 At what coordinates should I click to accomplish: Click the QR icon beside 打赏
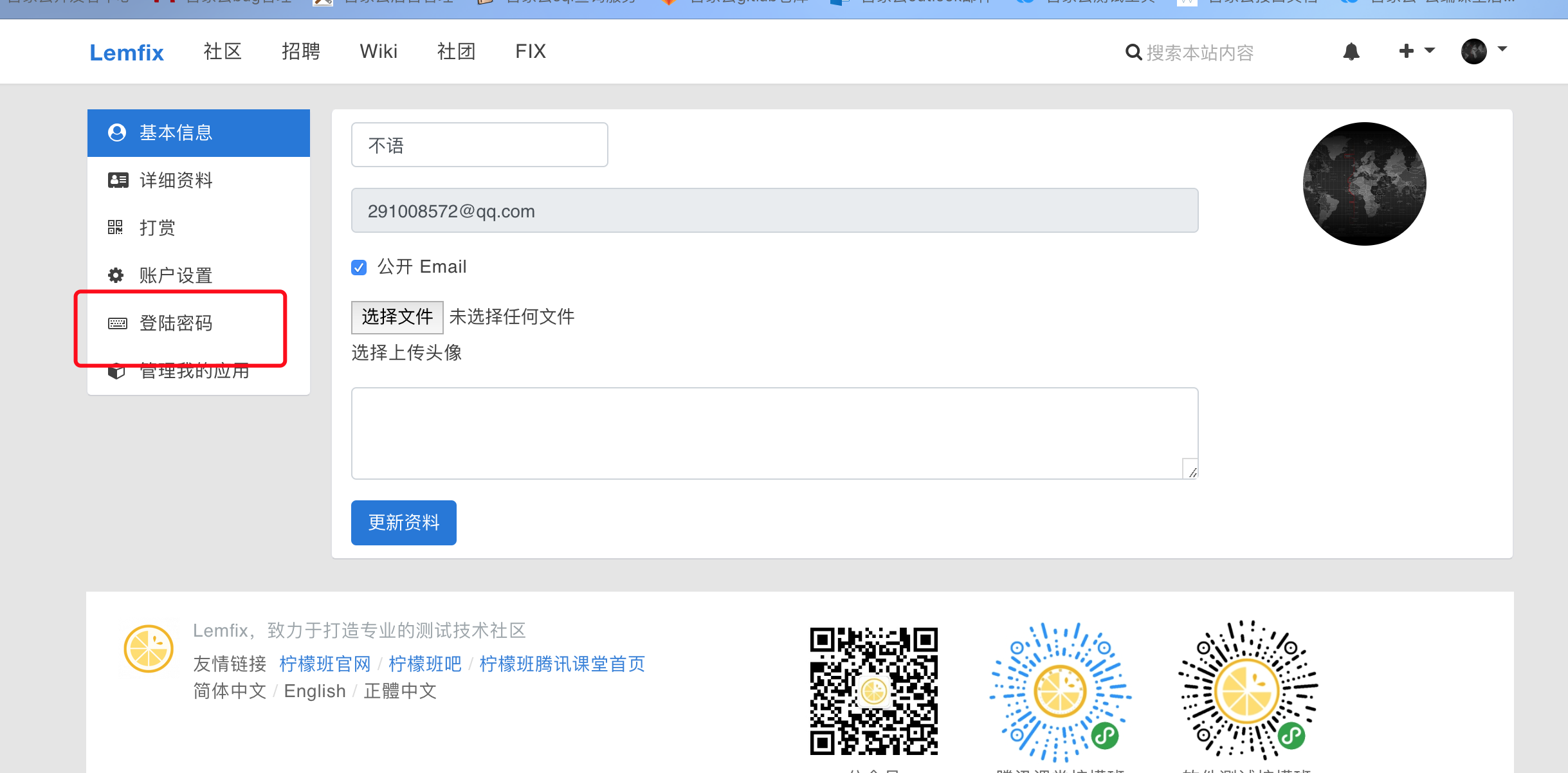coord(115,227)
